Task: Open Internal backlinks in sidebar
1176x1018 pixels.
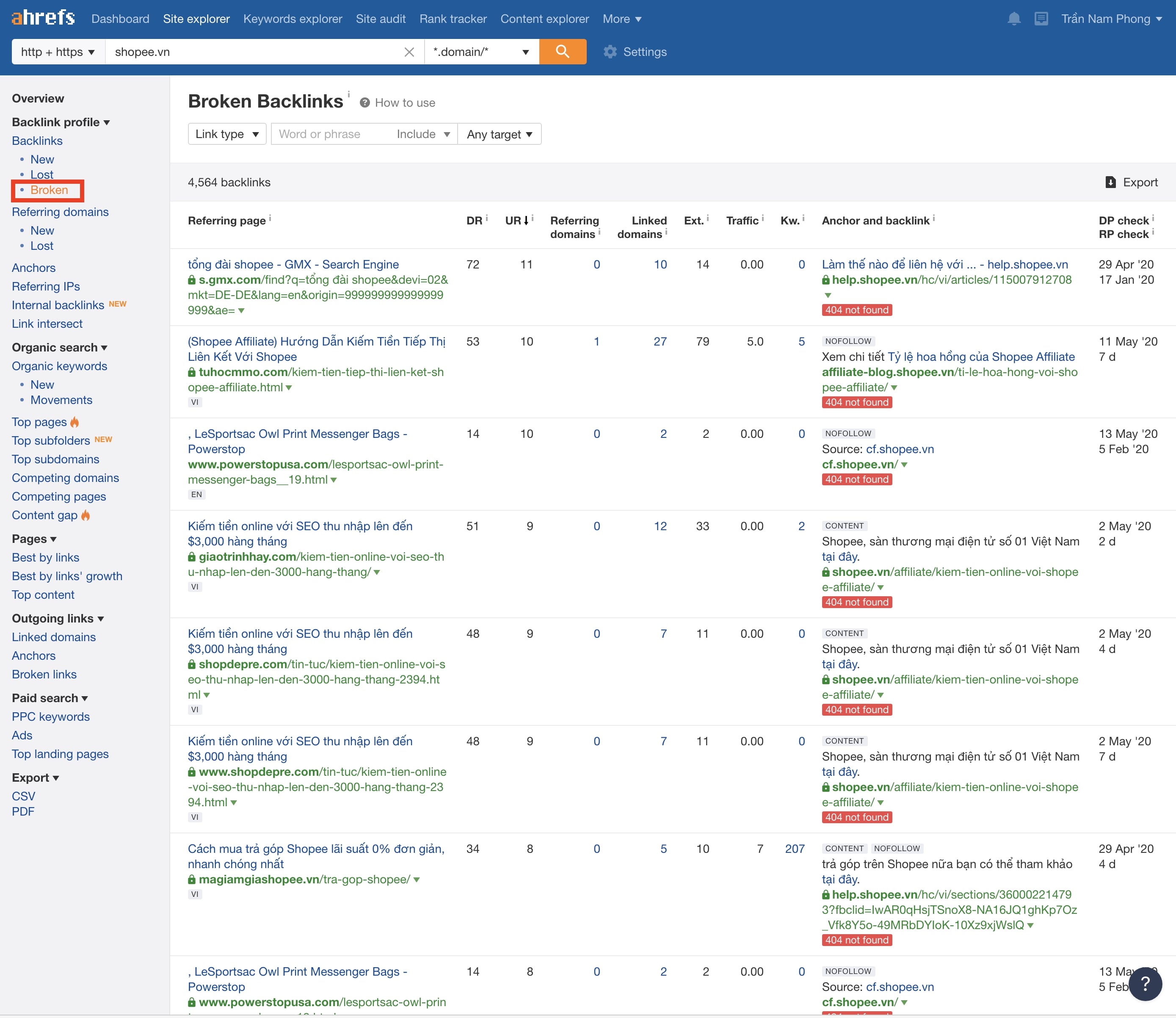Action: coord(58,305)
